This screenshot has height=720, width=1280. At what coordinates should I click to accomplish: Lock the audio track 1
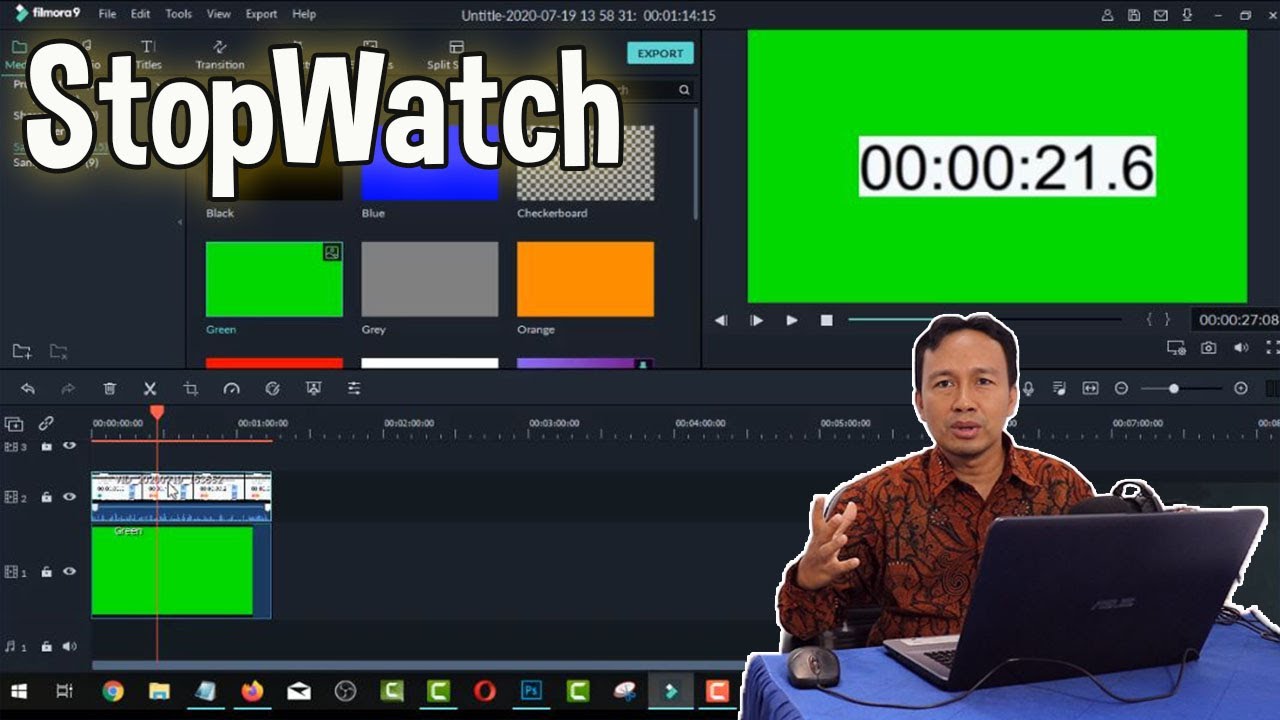[x=46, y=646]
